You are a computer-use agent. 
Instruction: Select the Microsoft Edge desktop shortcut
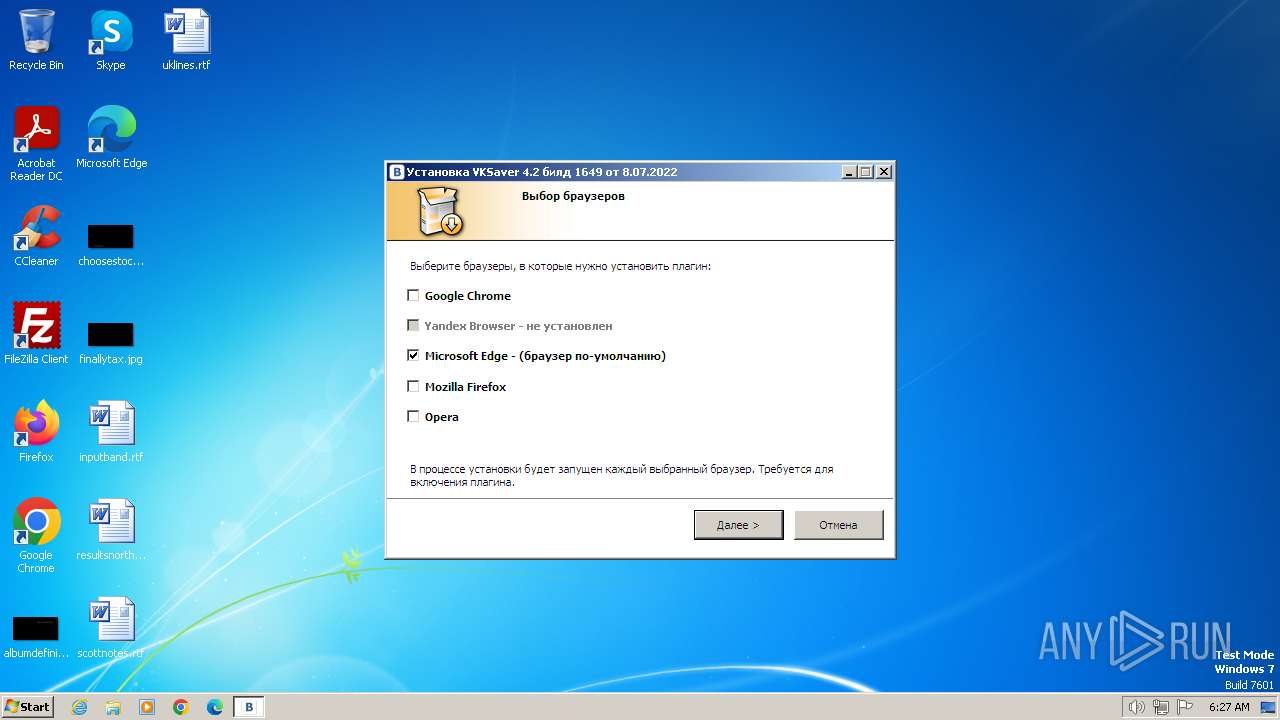pyautogui.click(x=111, y=138)
